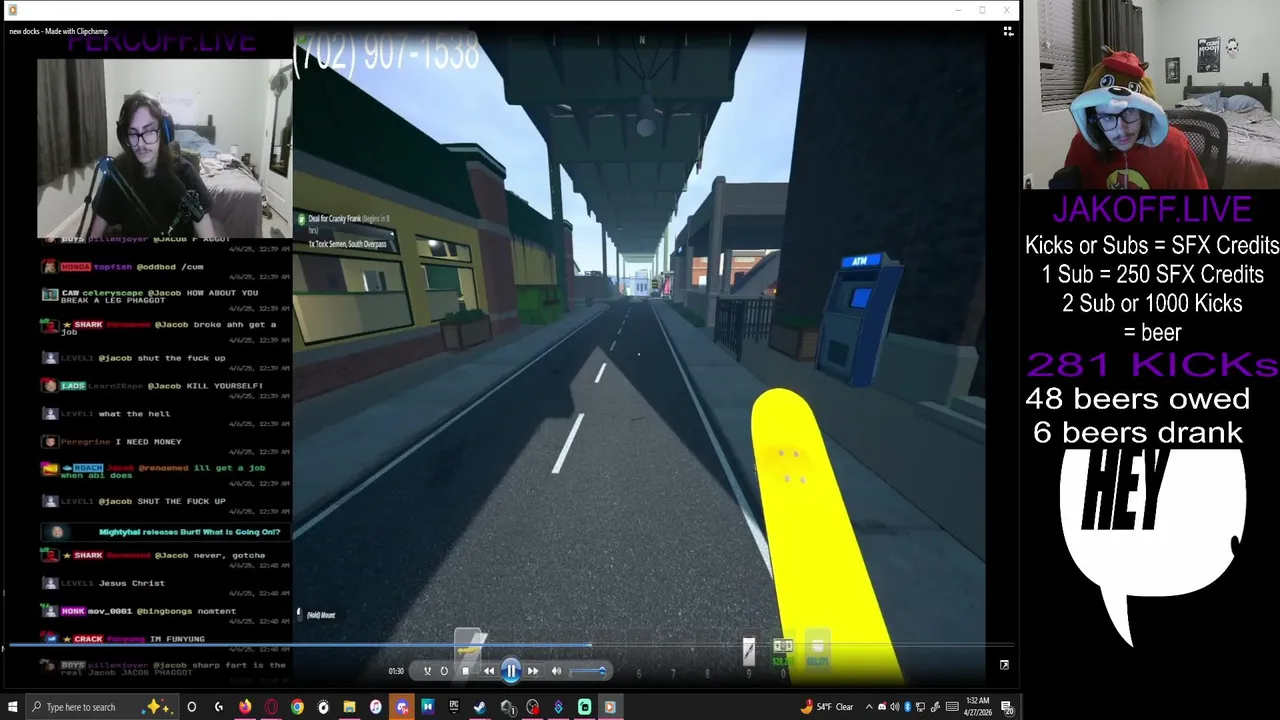Screen dimensions: 1280x720
Task: Adjust the media player volume slider
Action: tap(587, 671)
